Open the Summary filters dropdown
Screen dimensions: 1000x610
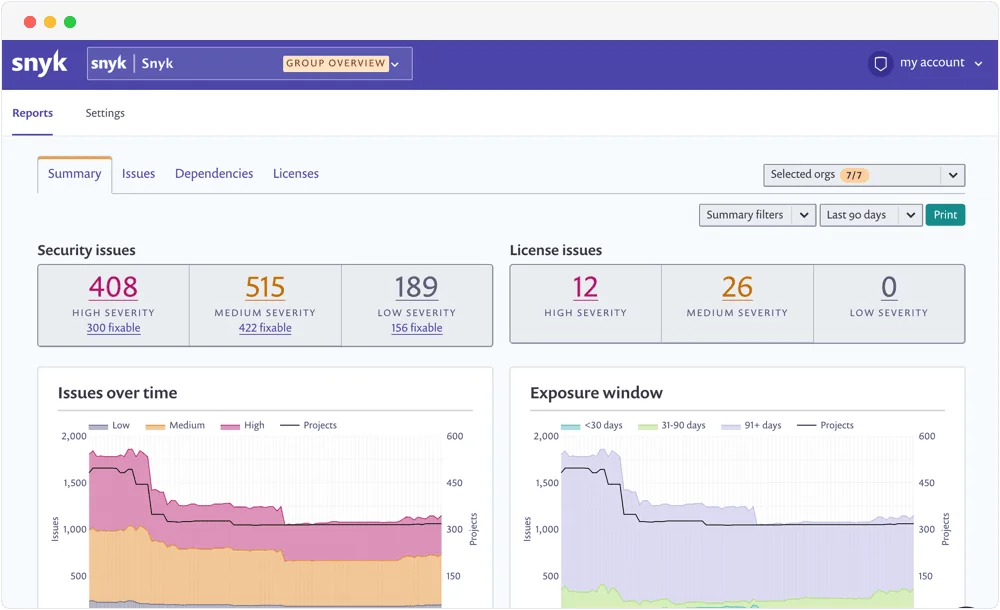(x=756, y=214)
